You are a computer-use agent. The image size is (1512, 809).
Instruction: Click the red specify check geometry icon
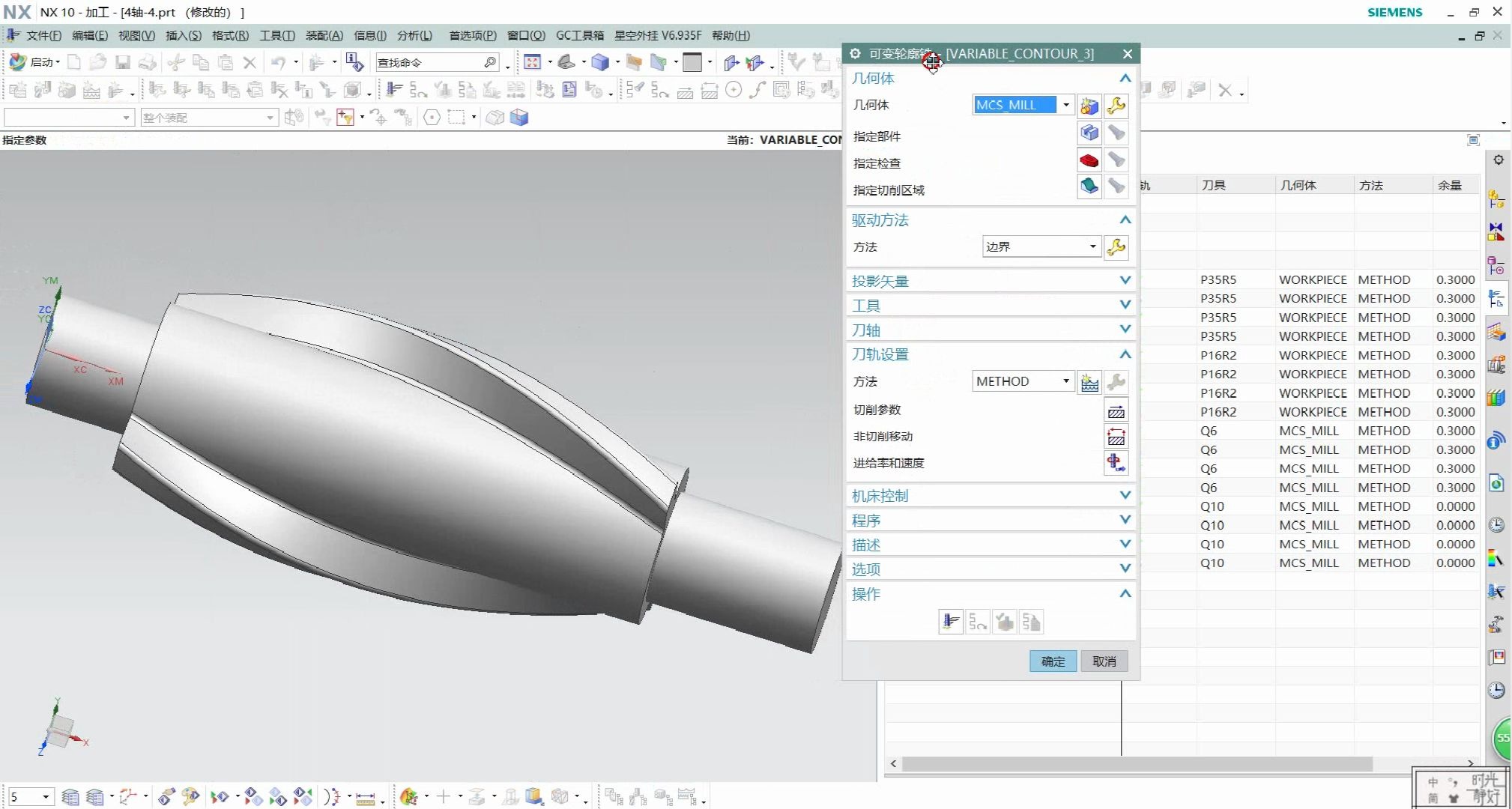coord(1089,160)
